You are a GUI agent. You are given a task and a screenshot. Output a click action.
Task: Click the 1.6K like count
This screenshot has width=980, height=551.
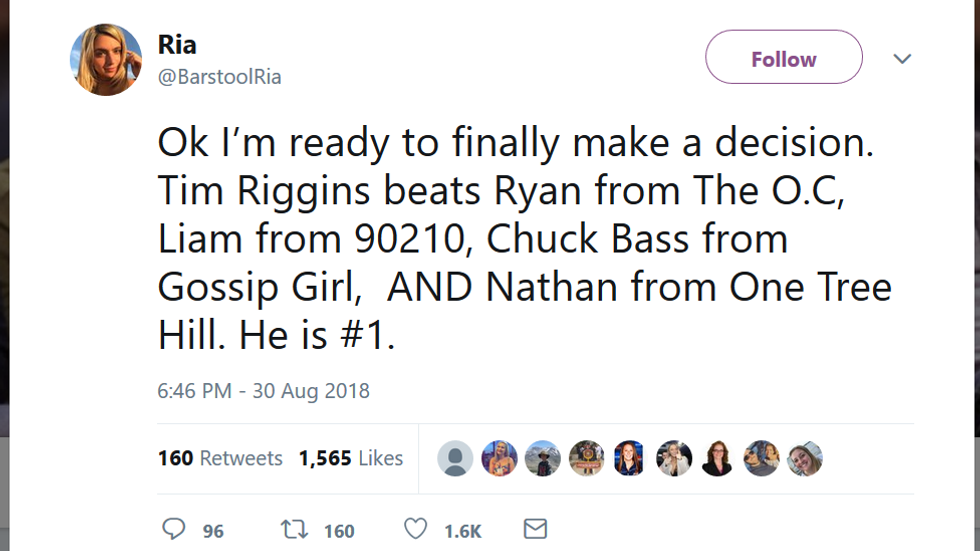[x=463, y=531]
